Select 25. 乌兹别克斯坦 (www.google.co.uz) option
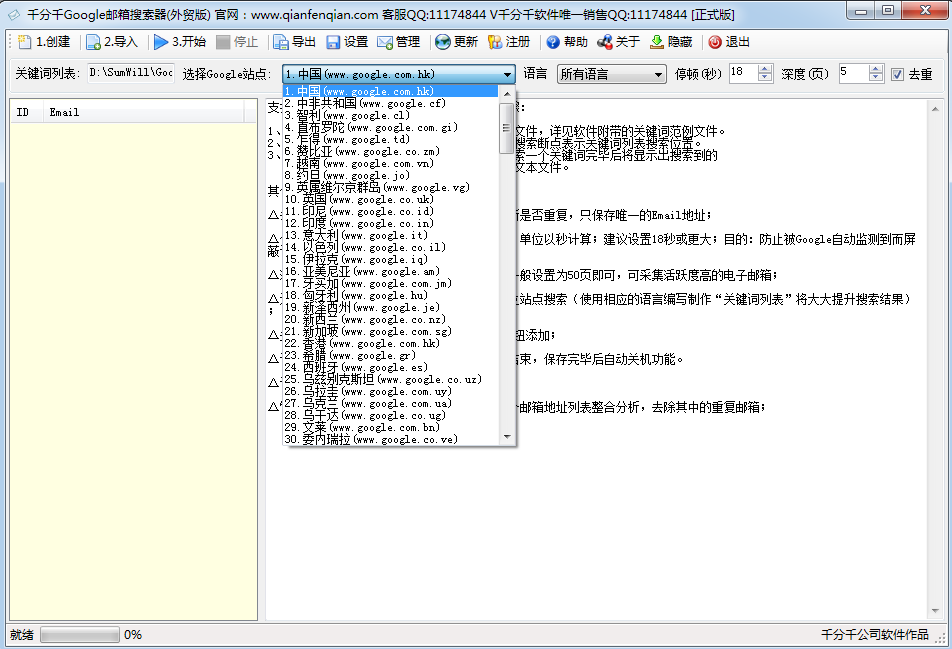Image resolution: width=952 pixels, height=649 pixels. click(x=390, y=379)
